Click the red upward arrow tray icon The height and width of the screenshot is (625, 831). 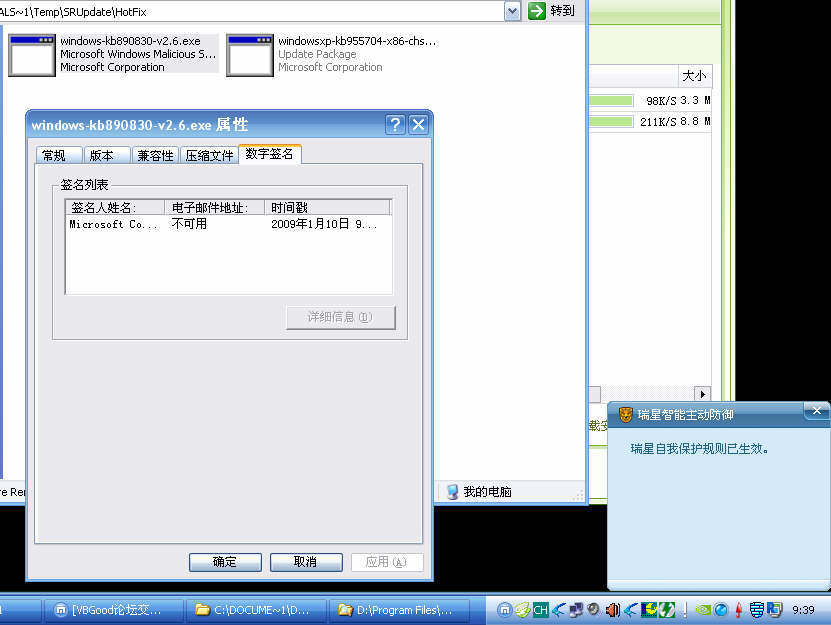tap(739, 610)
